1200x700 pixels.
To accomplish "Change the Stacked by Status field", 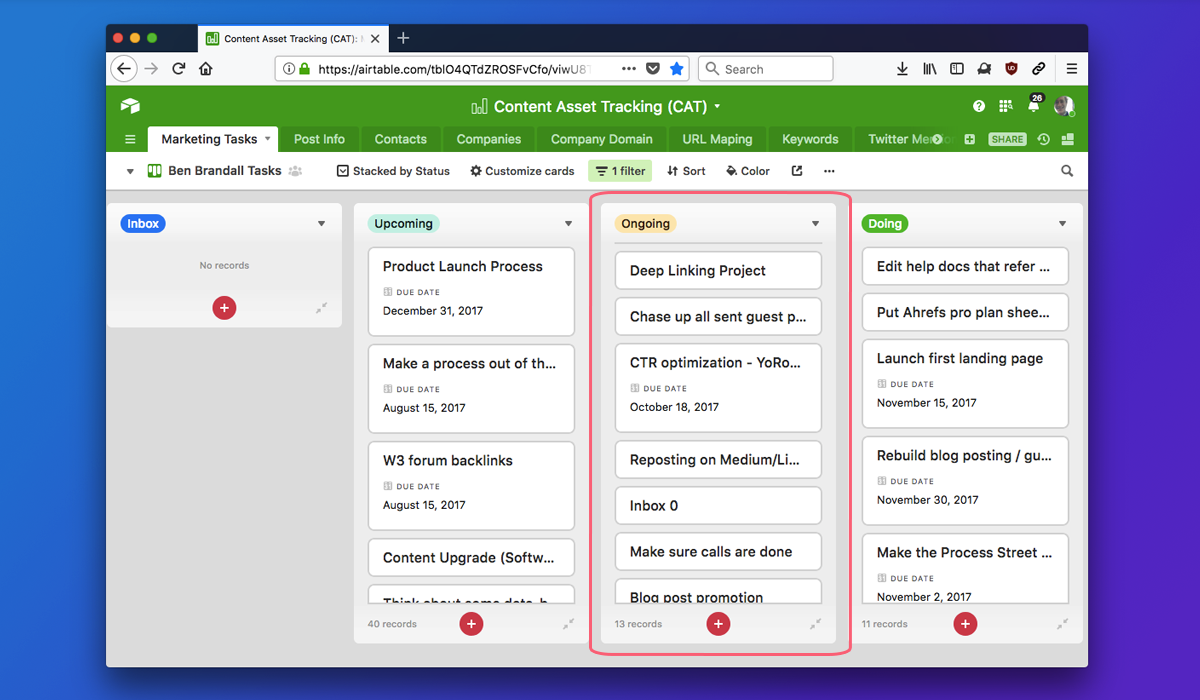I will click(393, 171).
